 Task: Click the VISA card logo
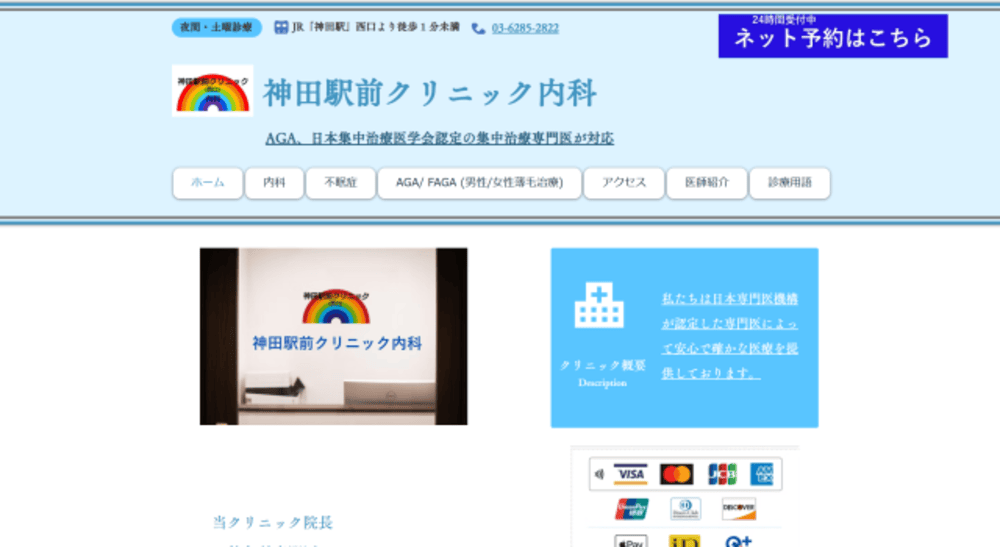(630, 474)
